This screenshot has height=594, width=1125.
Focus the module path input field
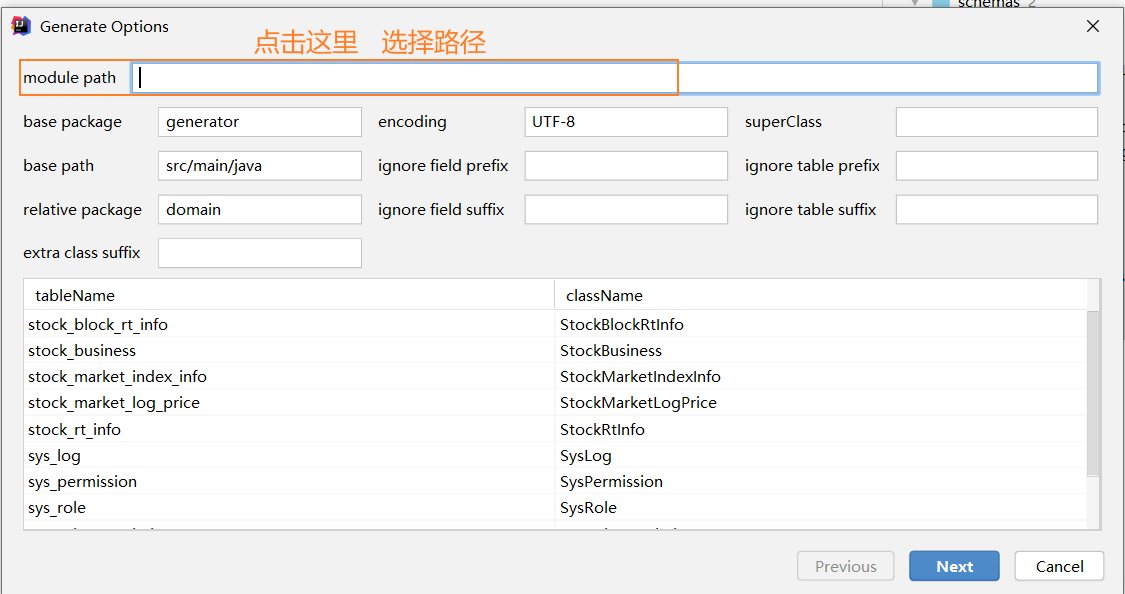pos(615,78)
